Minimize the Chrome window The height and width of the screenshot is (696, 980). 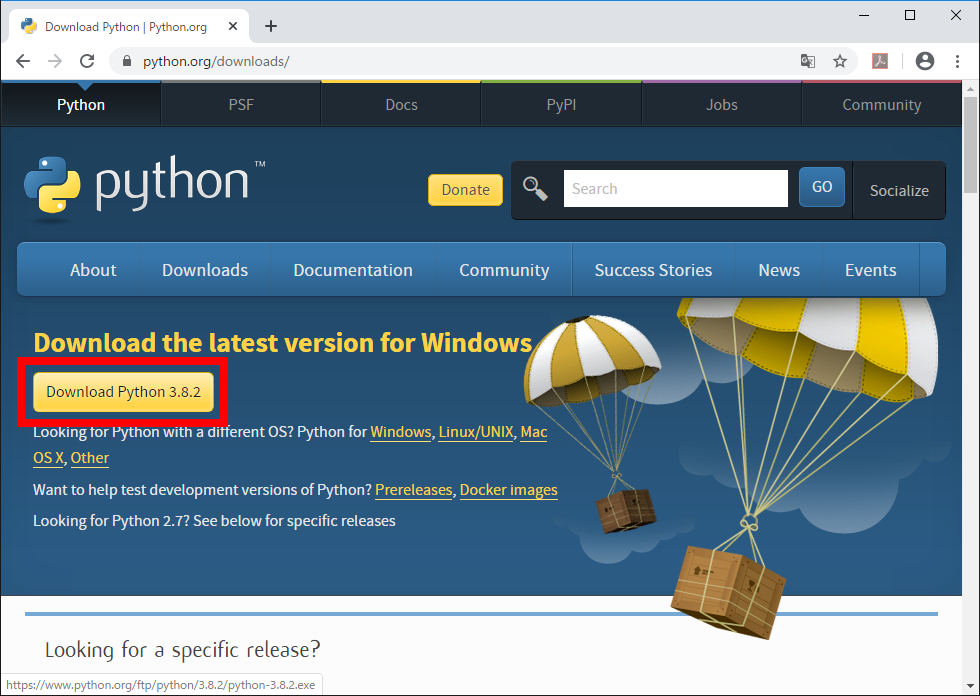(x=864, y=15)
